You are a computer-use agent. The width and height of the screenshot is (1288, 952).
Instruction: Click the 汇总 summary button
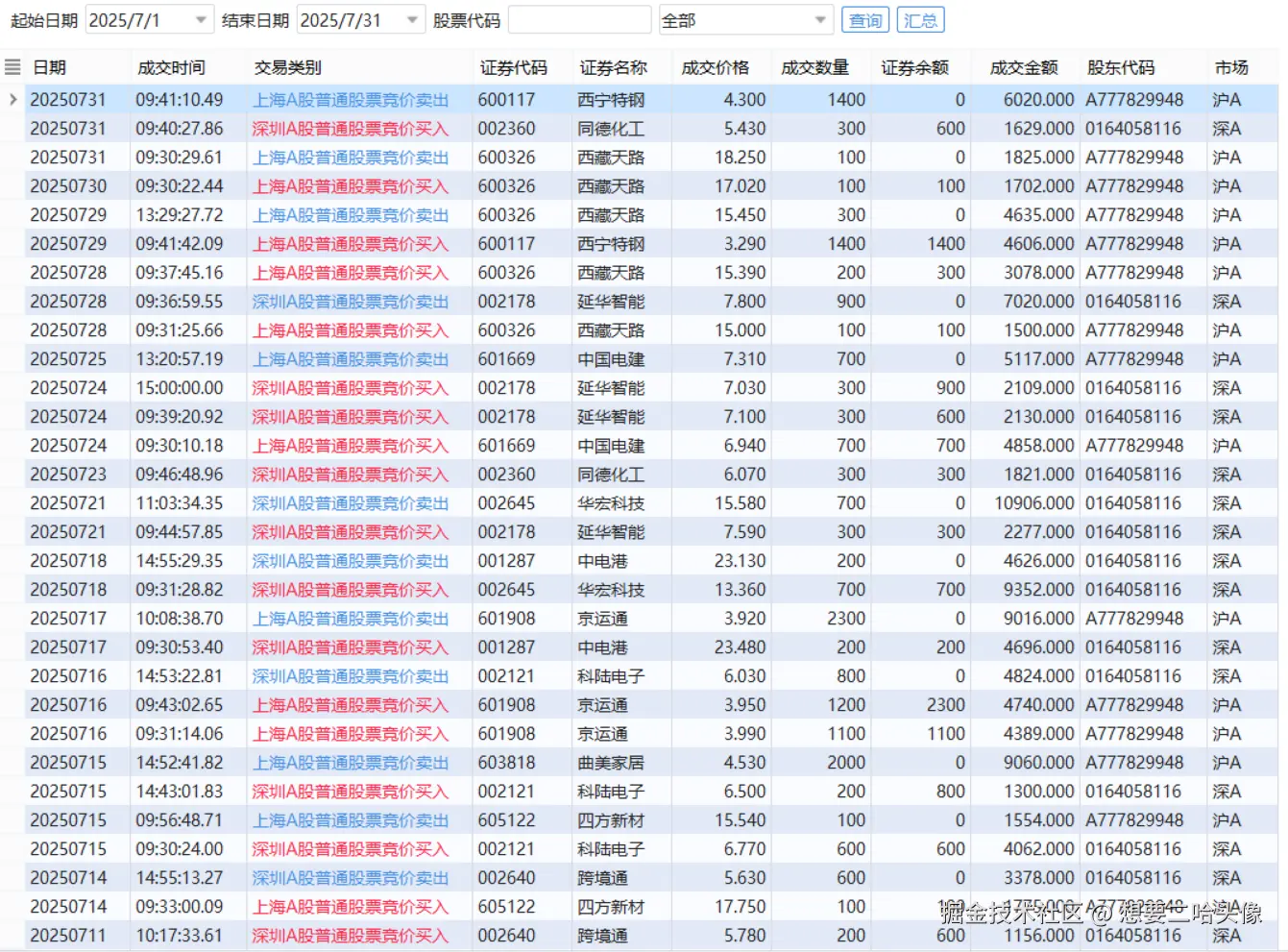pos(920,18)
